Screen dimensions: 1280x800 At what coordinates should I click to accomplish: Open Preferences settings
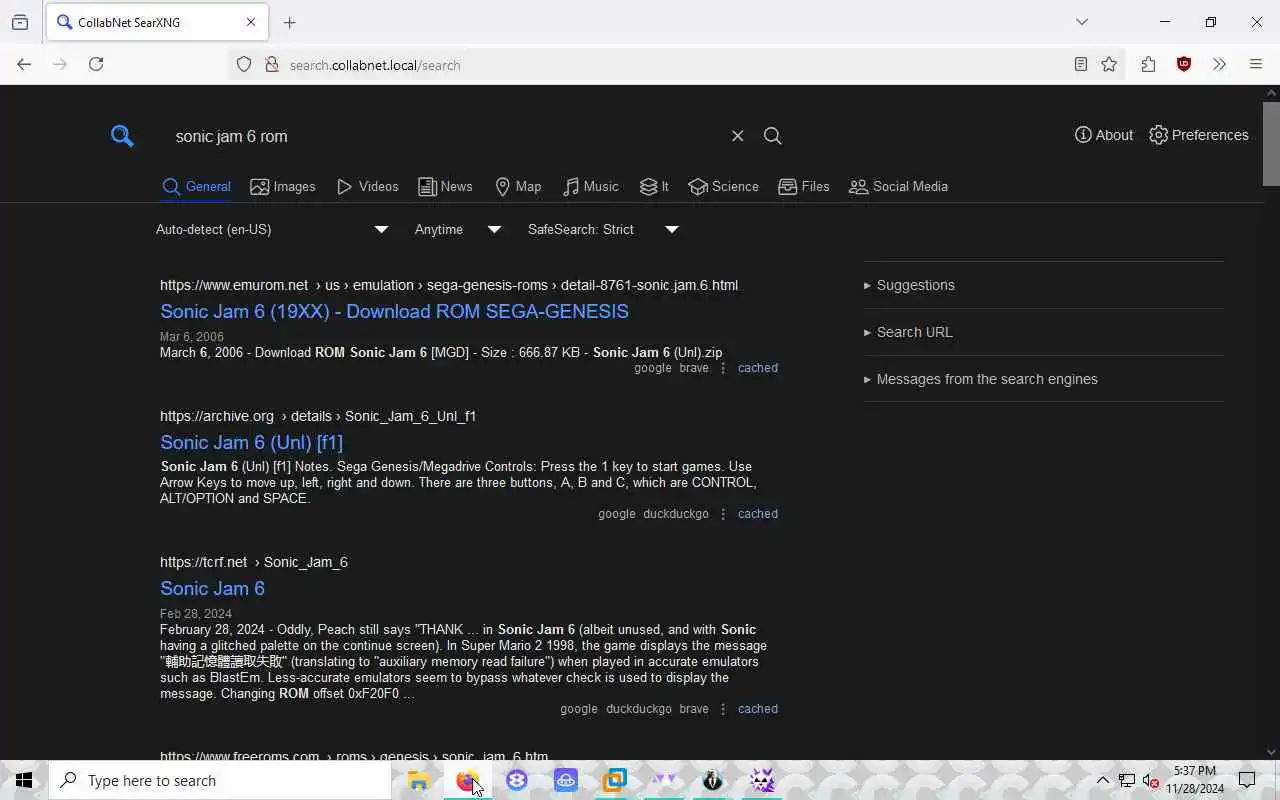click(x=1198, y=135)
